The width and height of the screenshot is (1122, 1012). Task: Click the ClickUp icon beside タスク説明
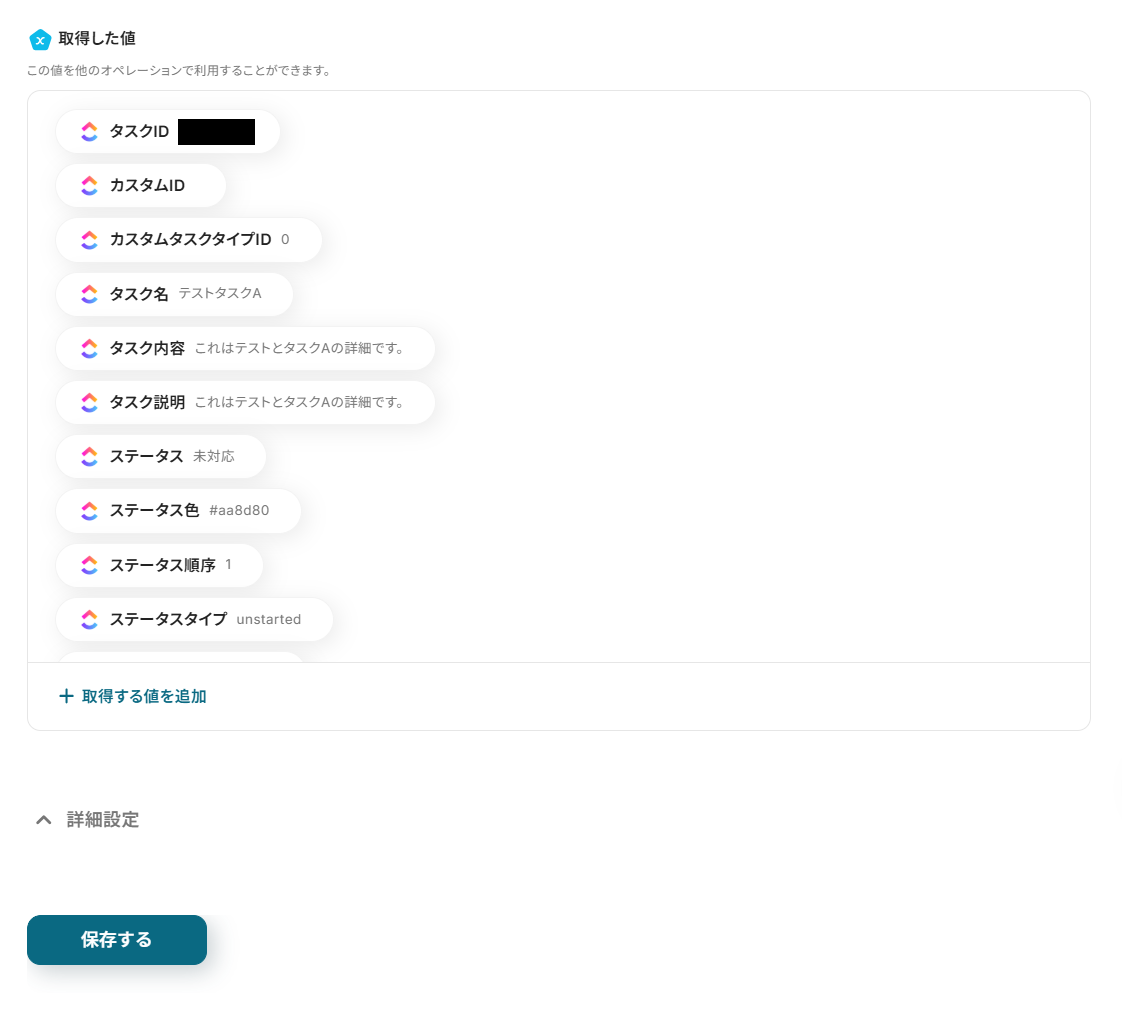(x=89, y=403)
